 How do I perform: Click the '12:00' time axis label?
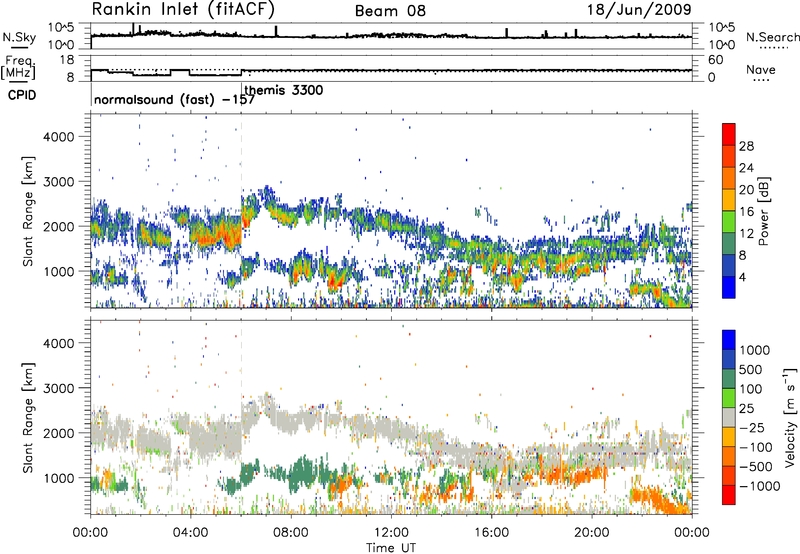click(x=391, y=533)
